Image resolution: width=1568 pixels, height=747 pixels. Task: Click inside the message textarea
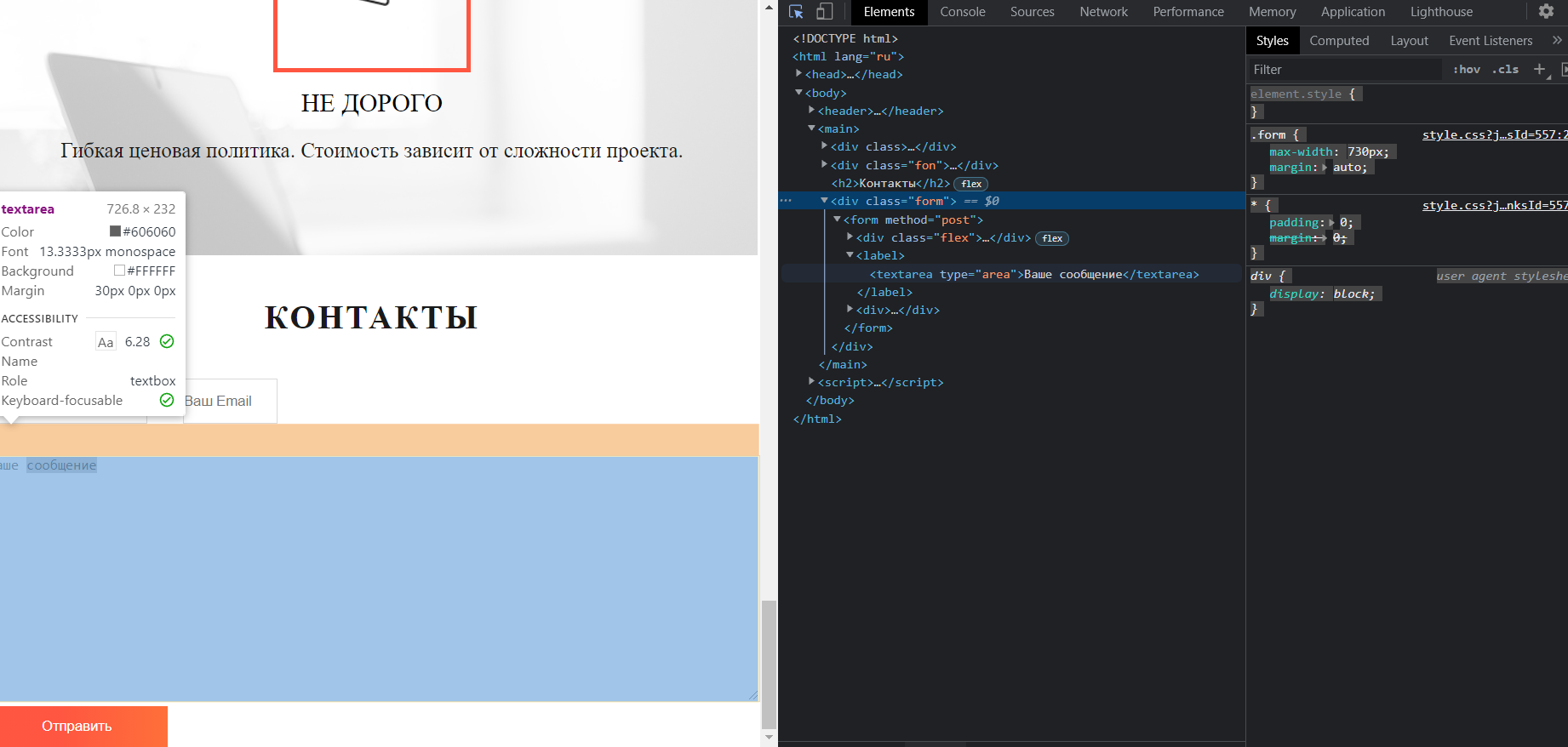coord(379,579)
